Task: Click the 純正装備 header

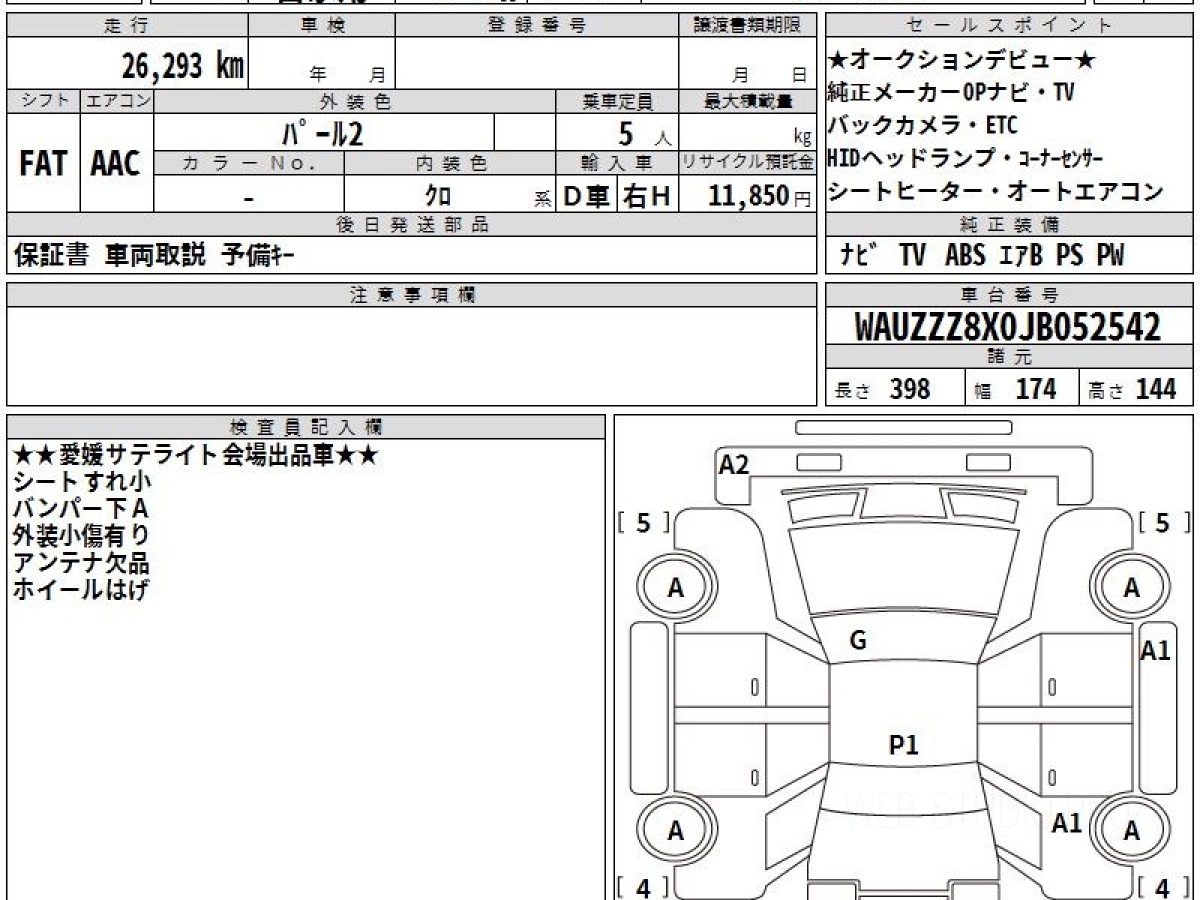Action: tap(1010, 225)
